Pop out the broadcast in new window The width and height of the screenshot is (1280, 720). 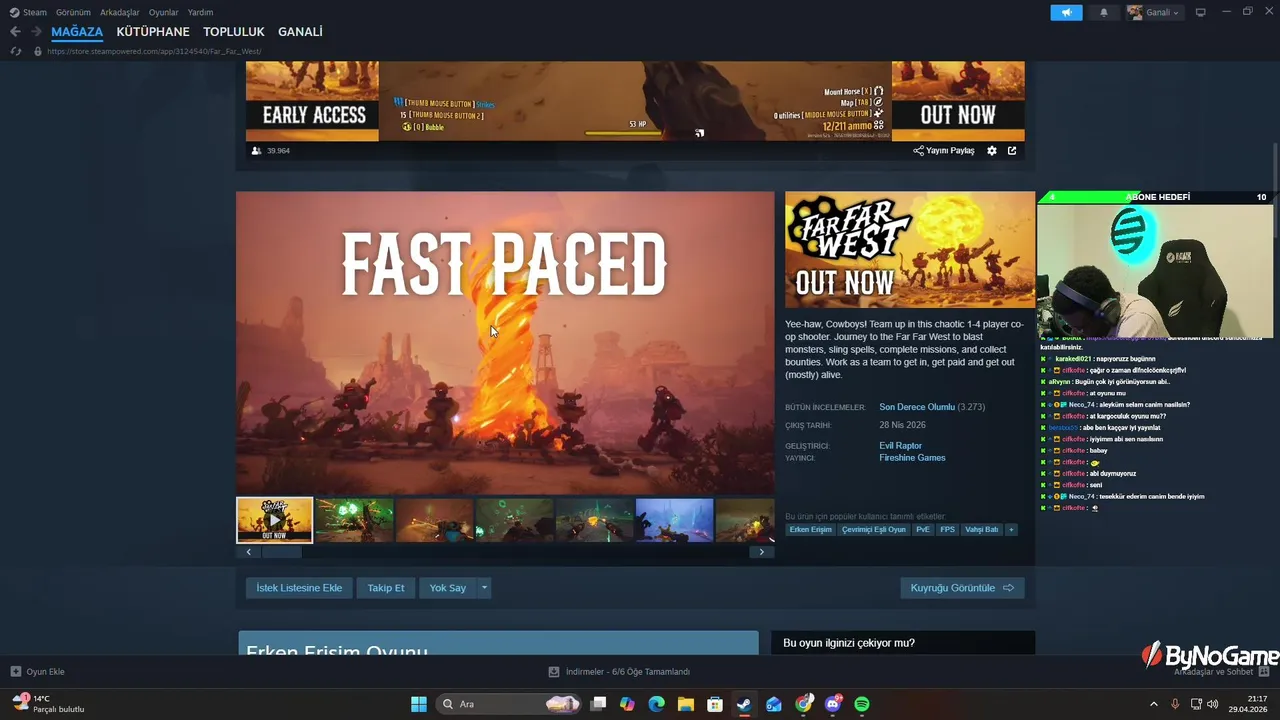pos(1012,151)
